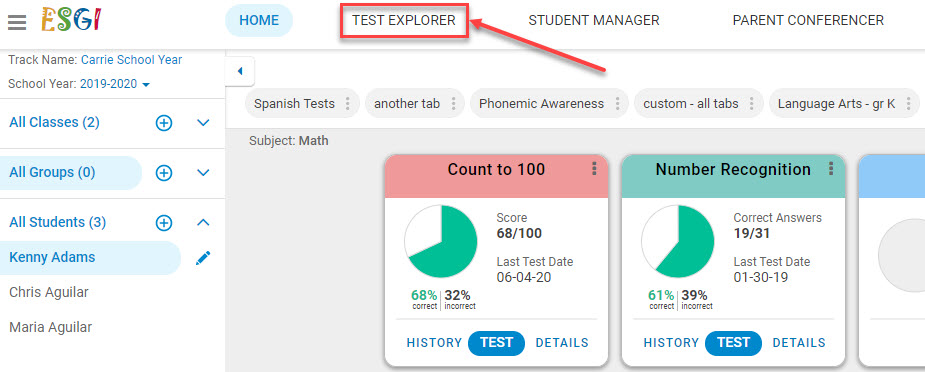Select student Chris Aguilar
Viewport: 925px width, 372px height.
click(49, 292)
